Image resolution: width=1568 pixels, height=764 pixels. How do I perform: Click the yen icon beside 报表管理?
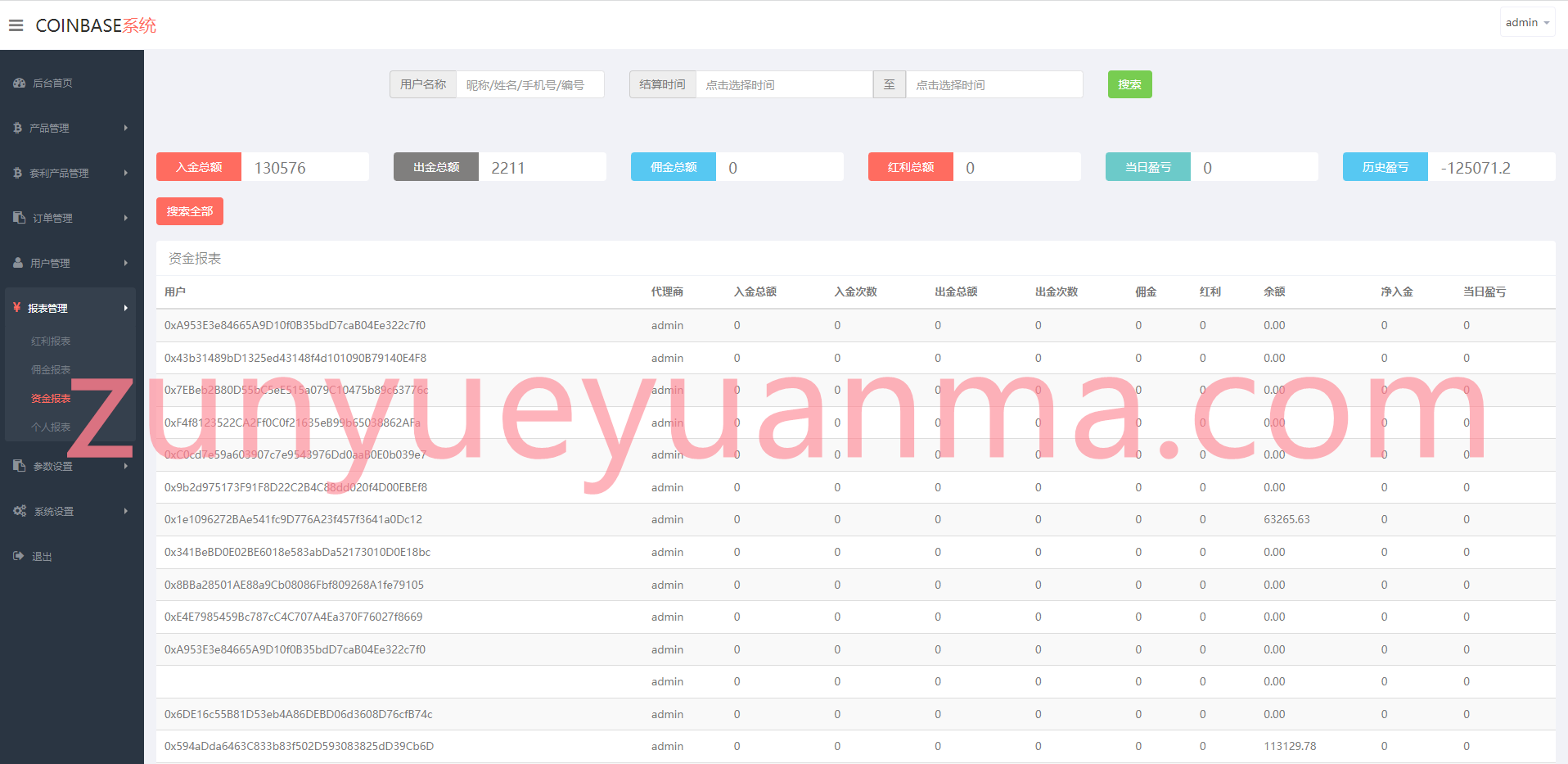[16, 307]
